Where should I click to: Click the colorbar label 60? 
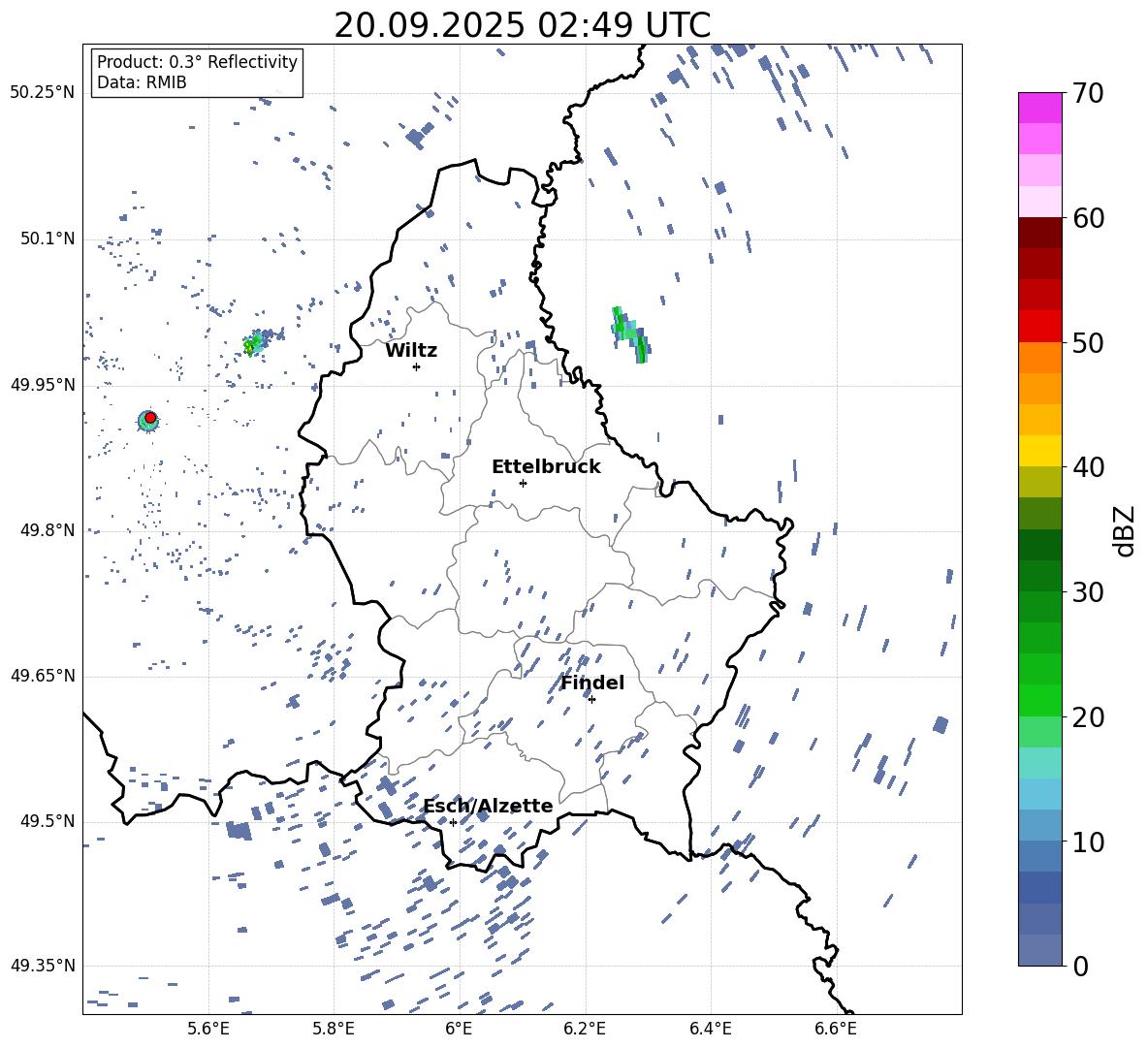tap(1088, 218)
